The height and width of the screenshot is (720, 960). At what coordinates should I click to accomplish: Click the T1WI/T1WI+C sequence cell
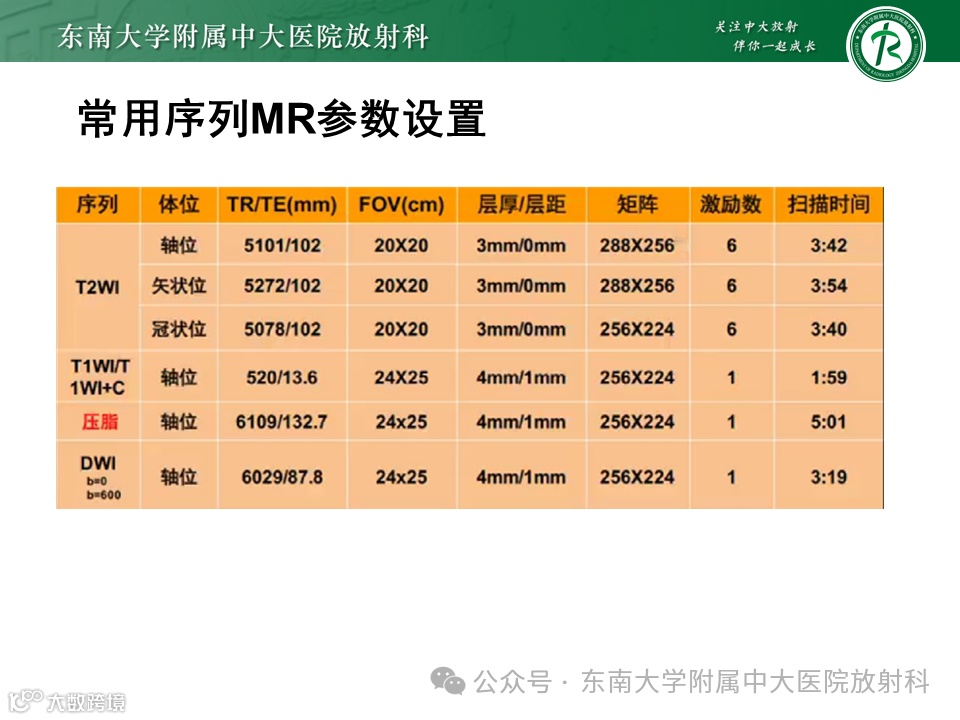pyautogui.click(x=99, y=377)
